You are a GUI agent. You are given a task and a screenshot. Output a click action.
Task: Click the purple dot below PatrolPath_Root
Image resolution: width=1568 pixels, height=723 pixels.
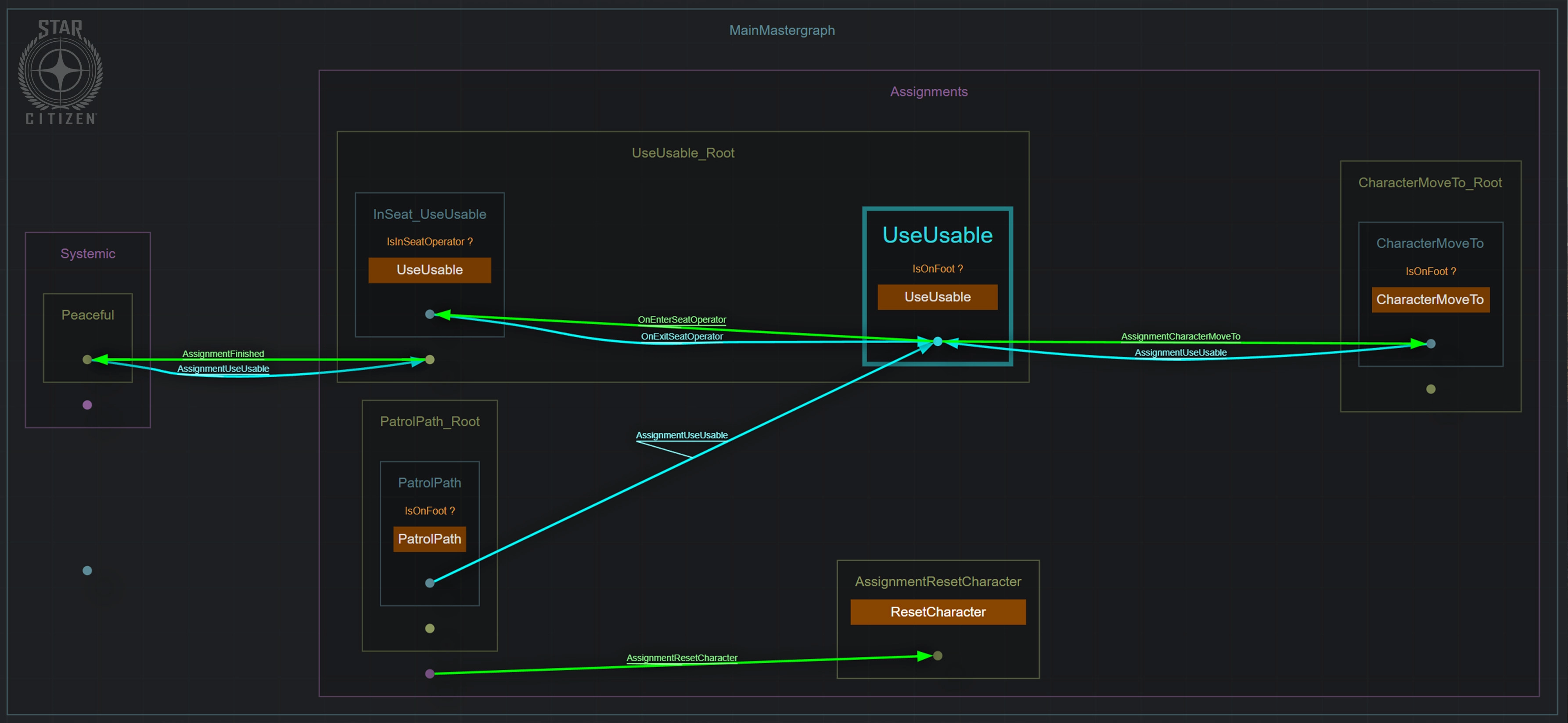(430, 674)
